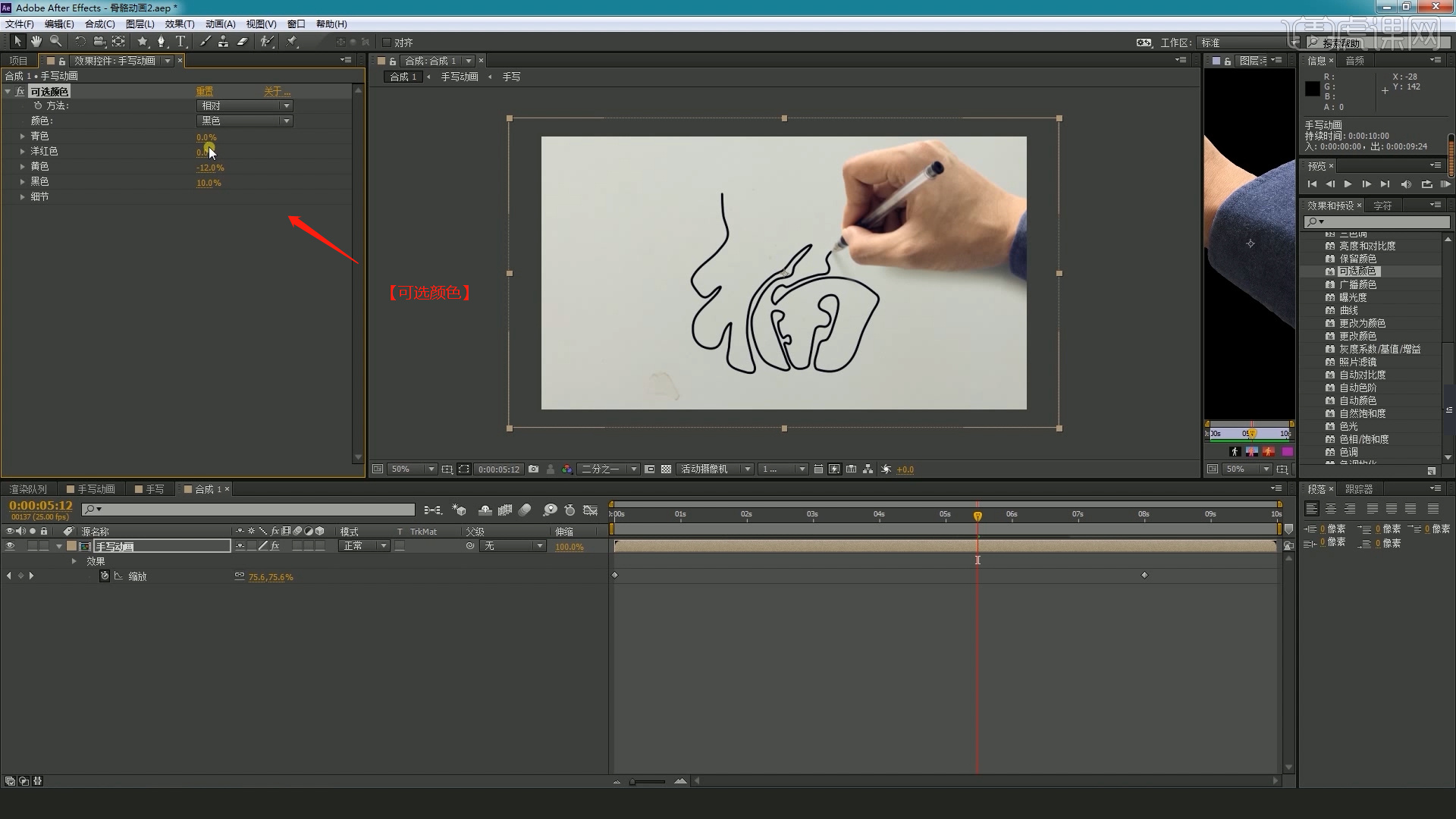
Task: Toggle 方法 stopwatch in effect controls
Action: coord(38,106)
